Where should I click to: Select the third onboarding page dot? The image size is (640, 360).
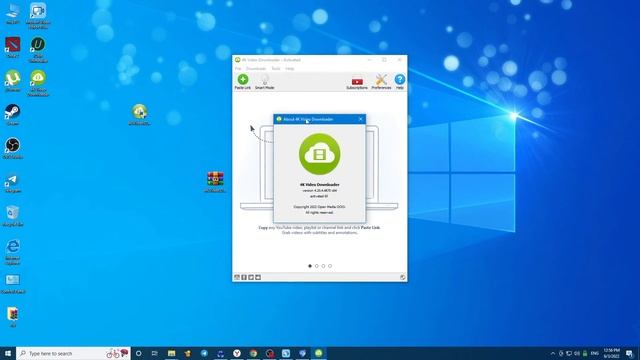click(x=323, y=266)
